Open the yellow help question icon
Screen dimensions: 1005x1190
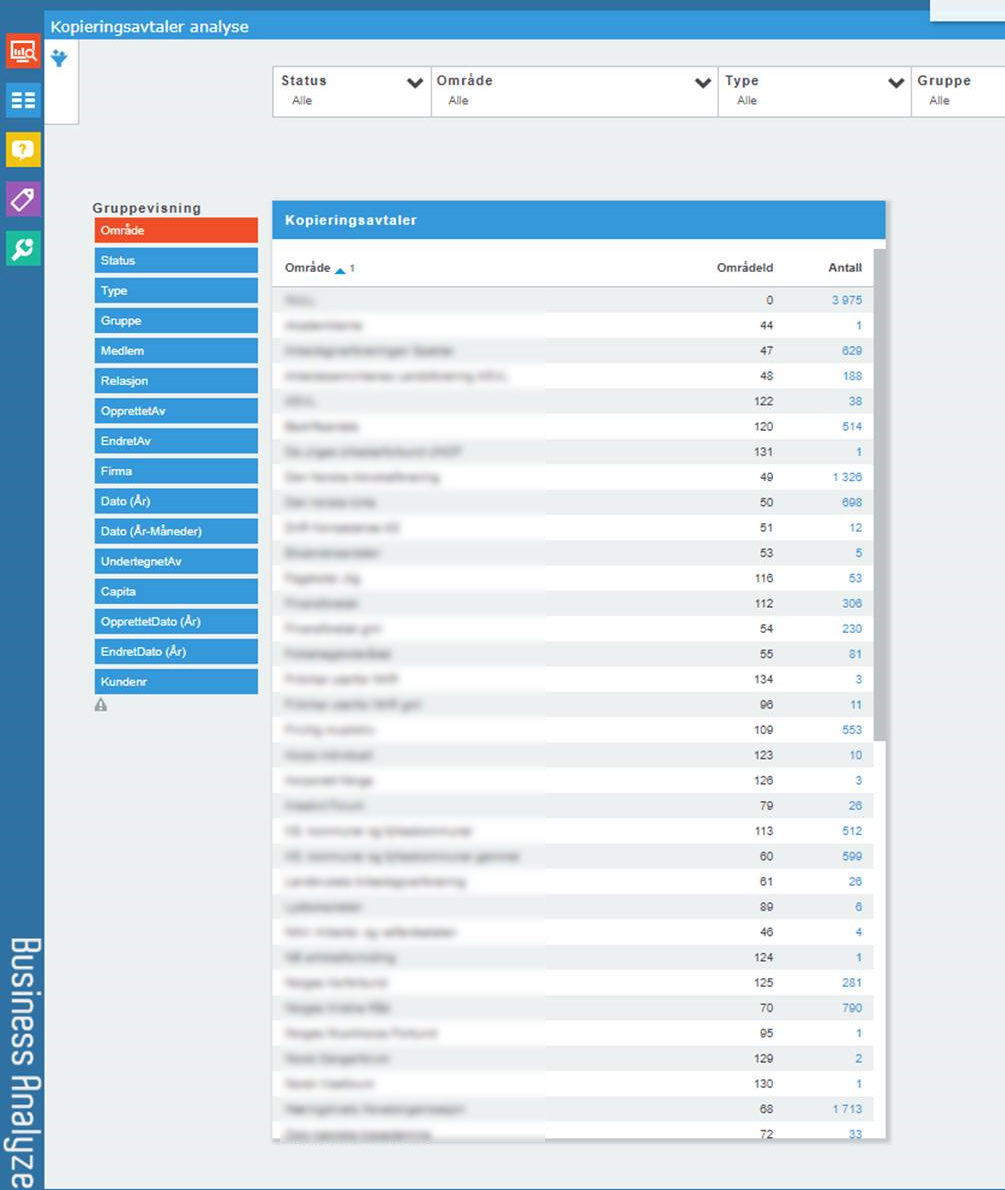[23, 149]
